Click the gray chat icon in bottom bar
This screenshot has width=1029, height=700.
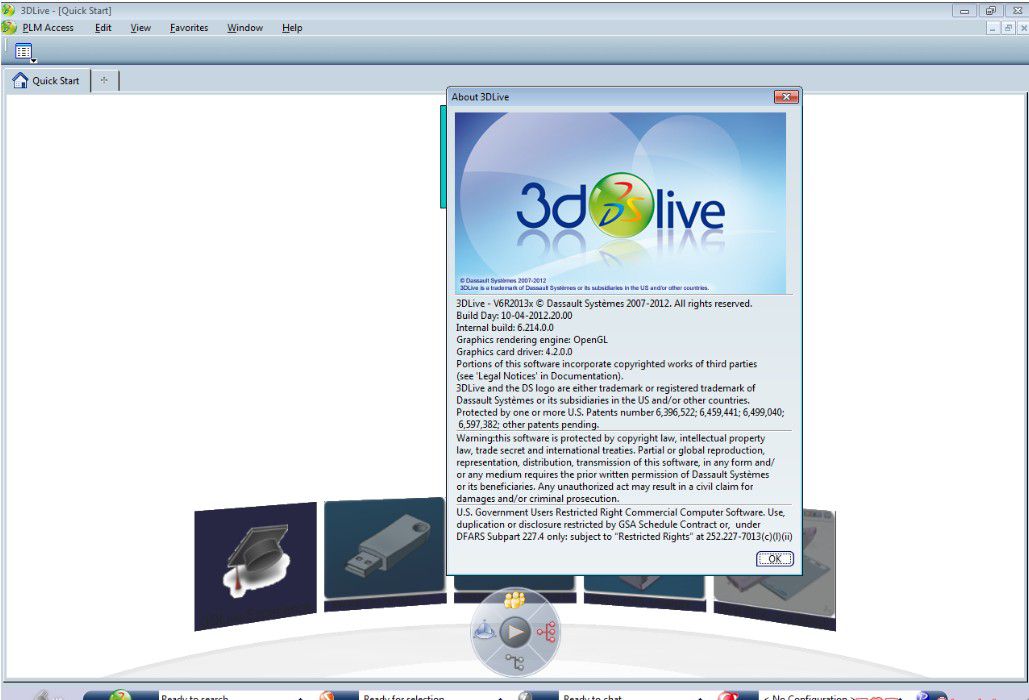(525, 695)
